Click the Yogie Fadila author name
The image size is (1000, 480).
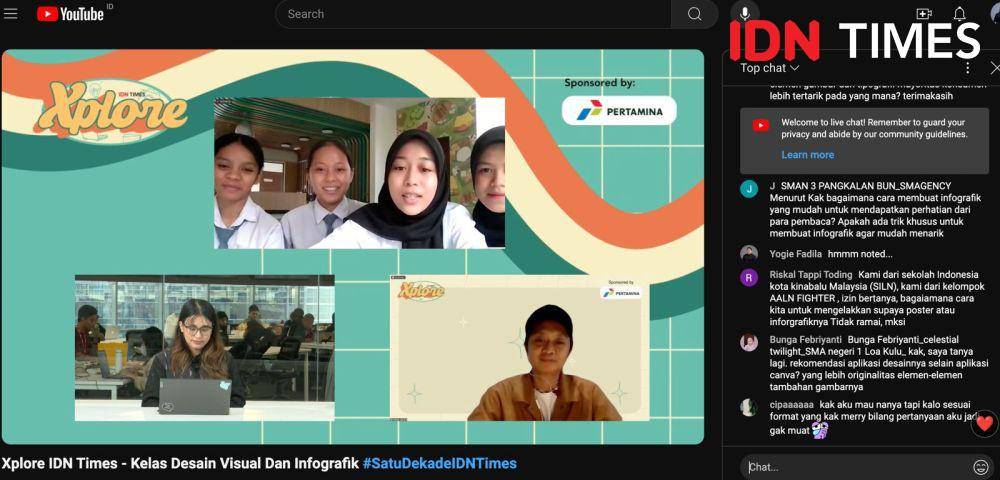point(796,254)
